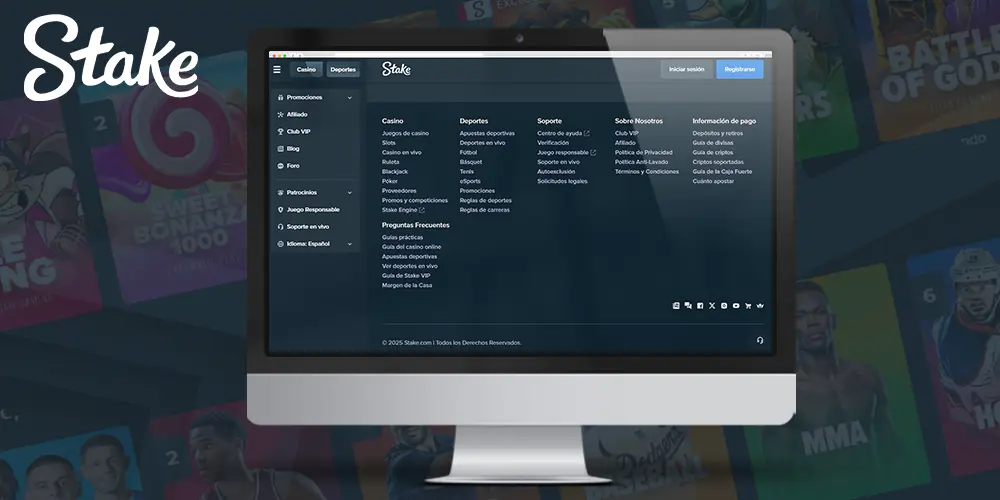The image size is (1000, 500).
Task: Open the Póker link
Action: click(390, 181)
